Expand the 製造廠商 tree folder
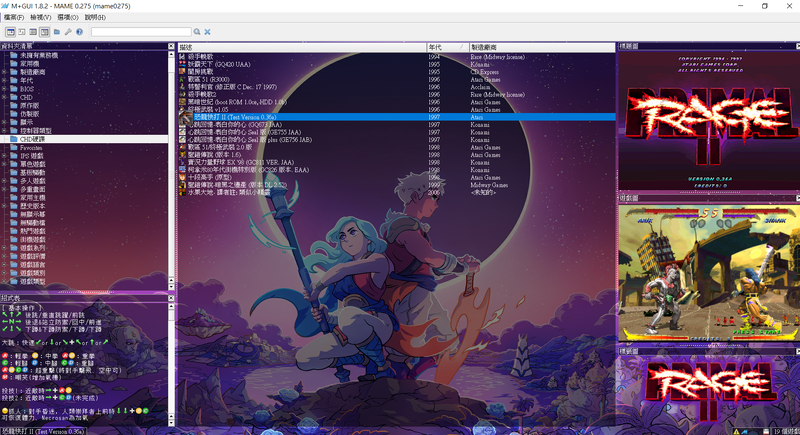The width and height of the screenshot is (800, 435). coord(5,72)
